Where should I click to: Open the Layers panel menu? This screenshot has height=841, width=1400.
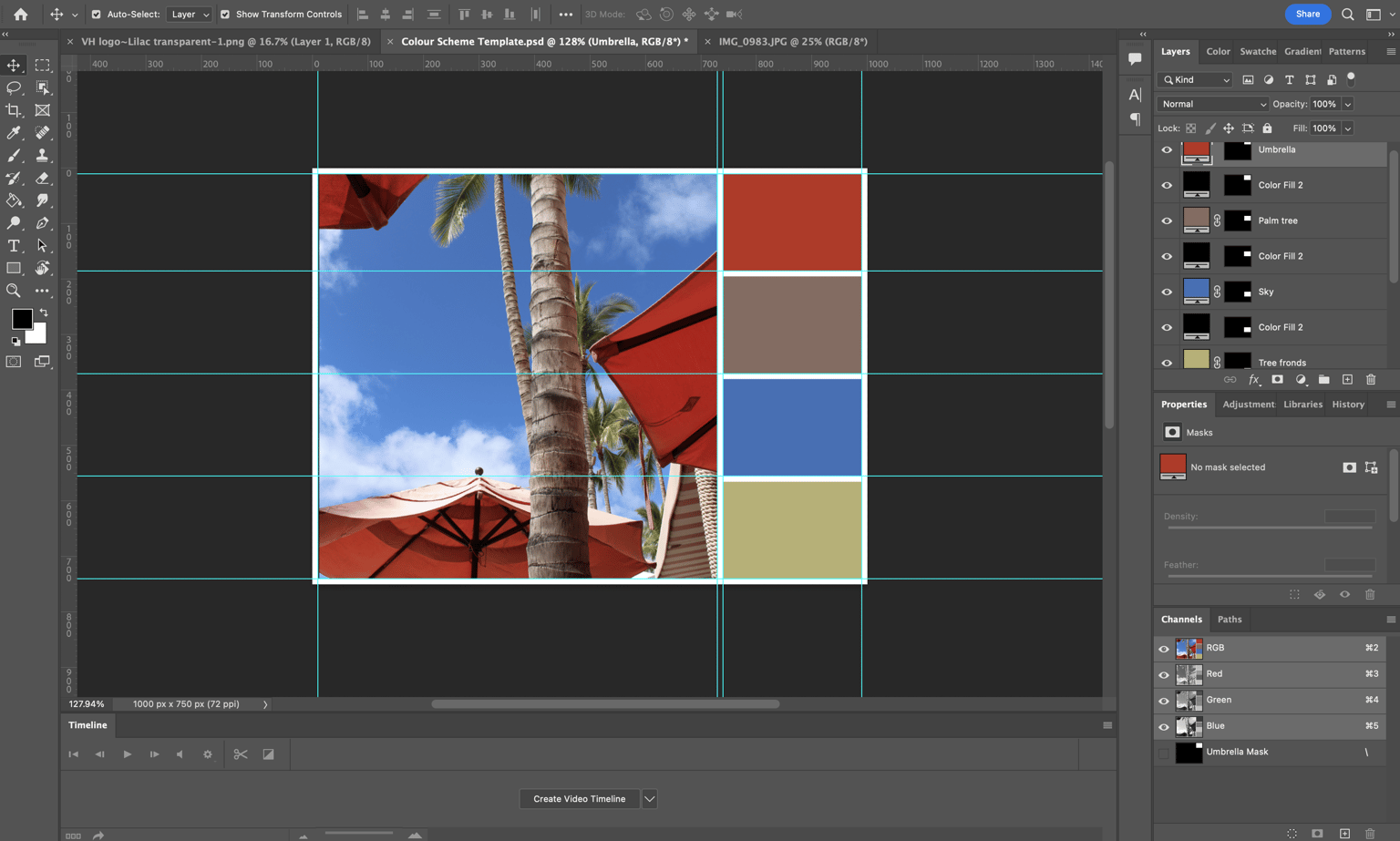click(1391, 52)
